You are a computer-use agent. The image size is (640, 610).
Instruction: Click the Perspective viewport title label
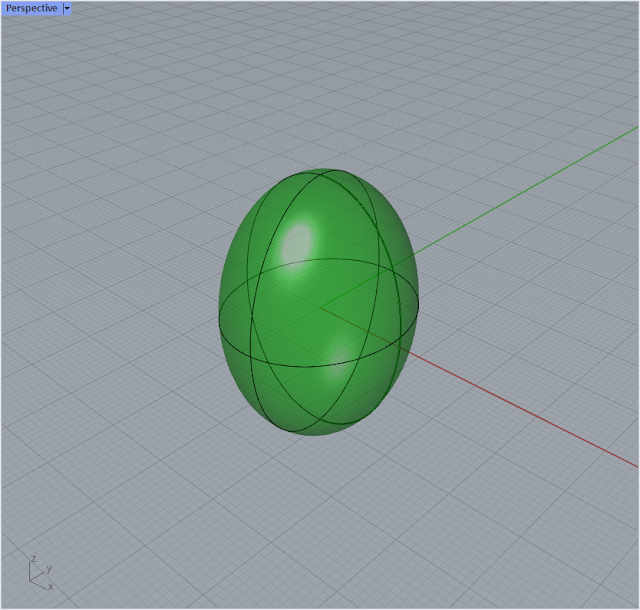(31, 8)
